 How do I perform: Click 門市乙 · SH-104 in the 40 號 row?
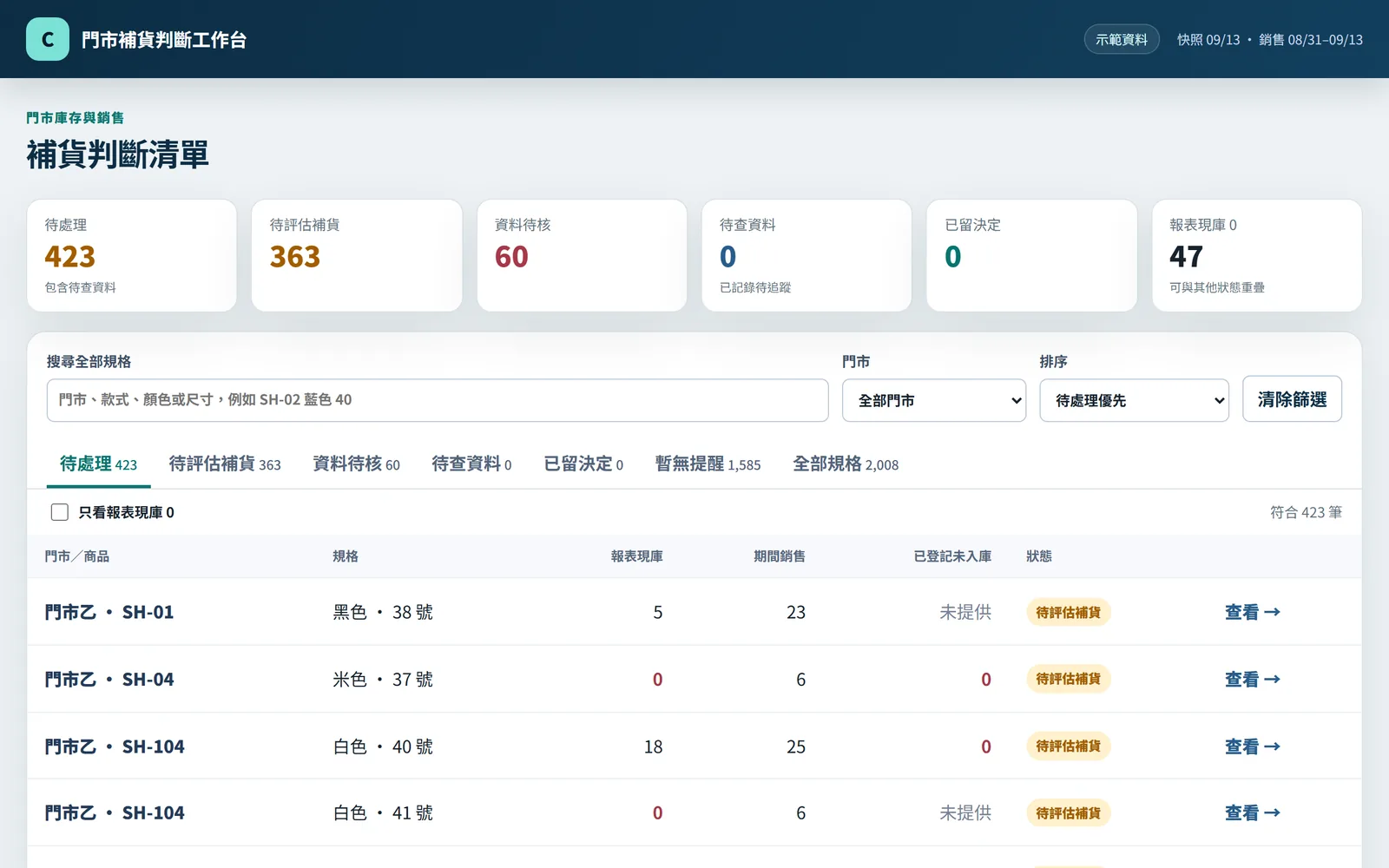115,746
